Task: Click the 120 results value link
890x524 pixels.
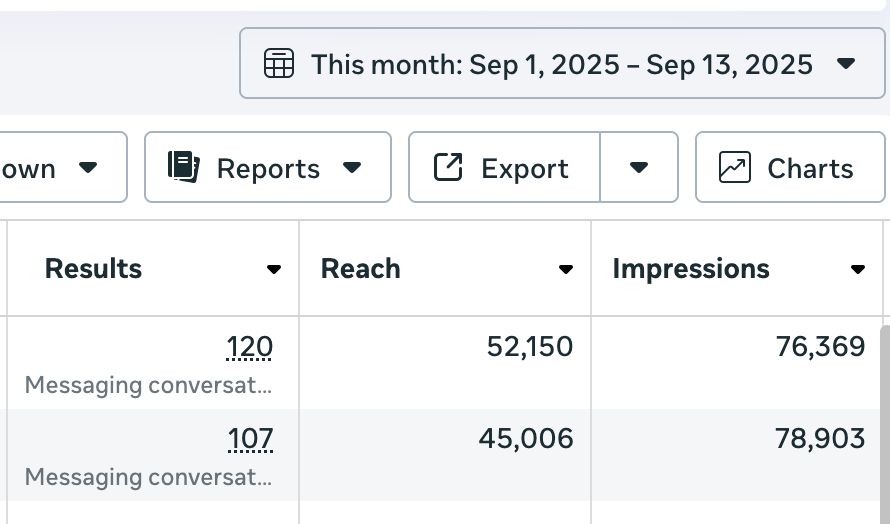Action: coord(250,348)
